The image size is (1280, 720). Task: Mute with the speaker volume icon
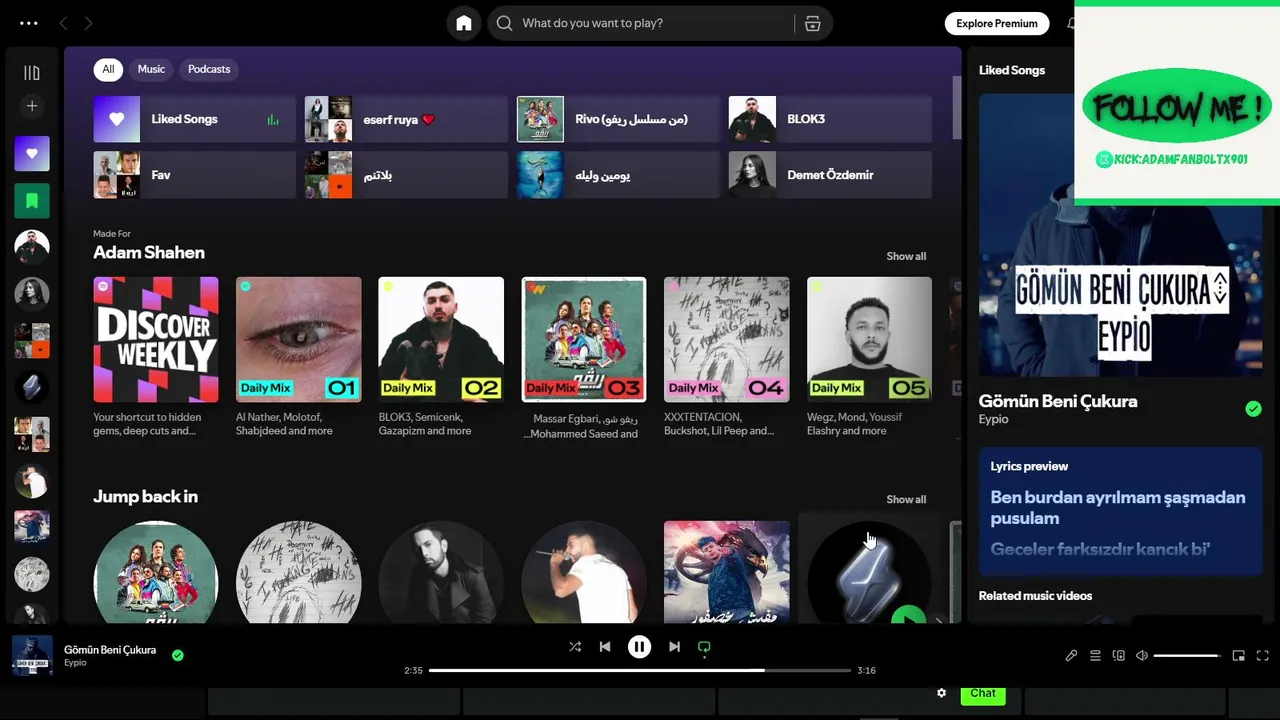(x=1142, y=656)
